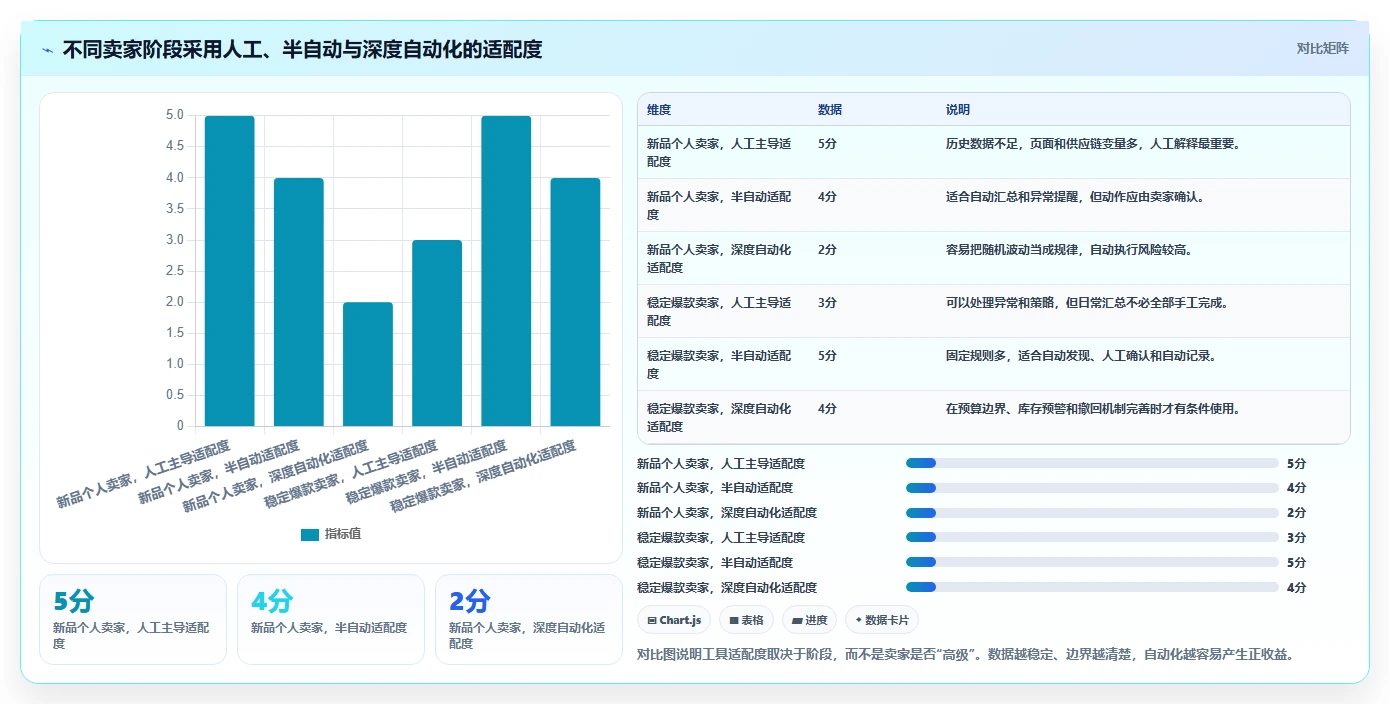Click the 5.0 label on the chart y-axis
Screen dimensions: 1390x704
click(175, 116)
